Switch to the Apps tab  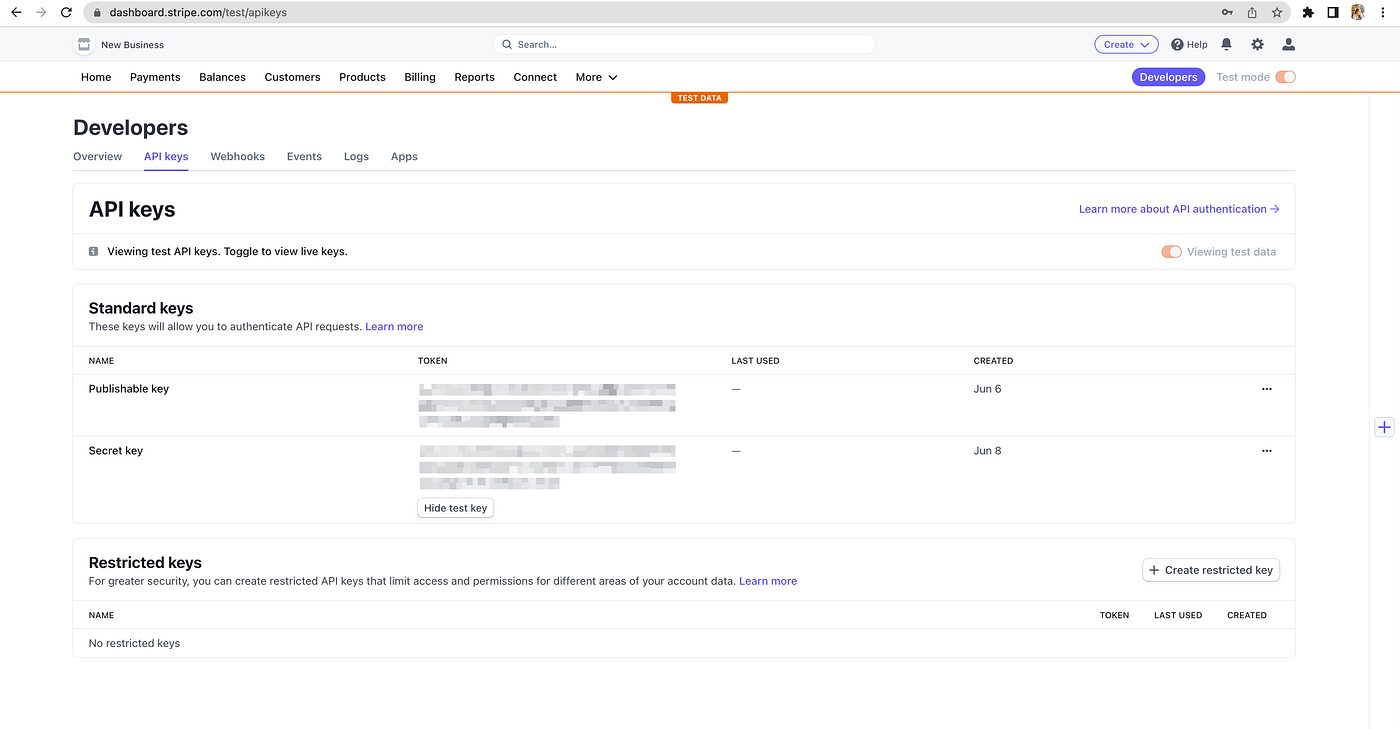point(404,157)
